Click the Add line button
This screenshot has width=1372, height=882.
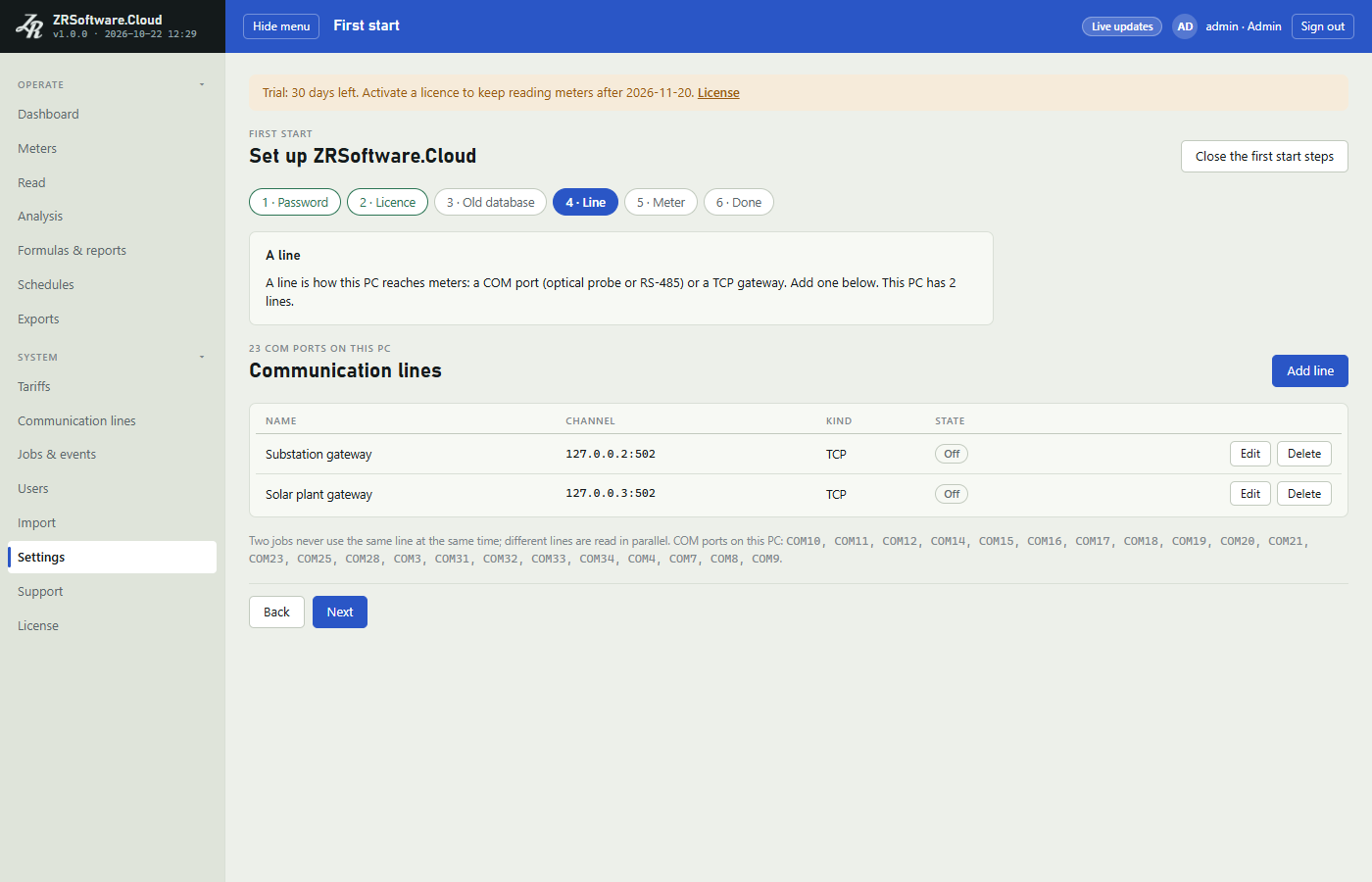[x=1310, y=371]
